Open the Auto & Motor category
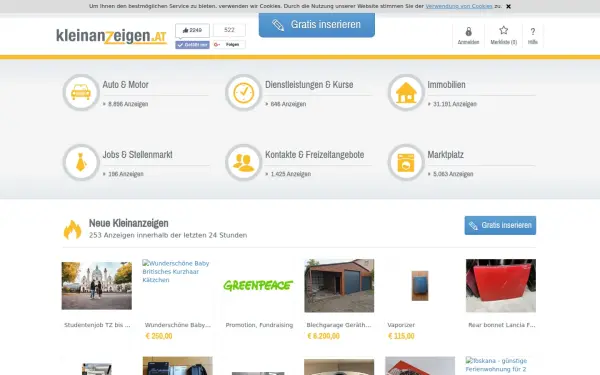 coord(125,85)
